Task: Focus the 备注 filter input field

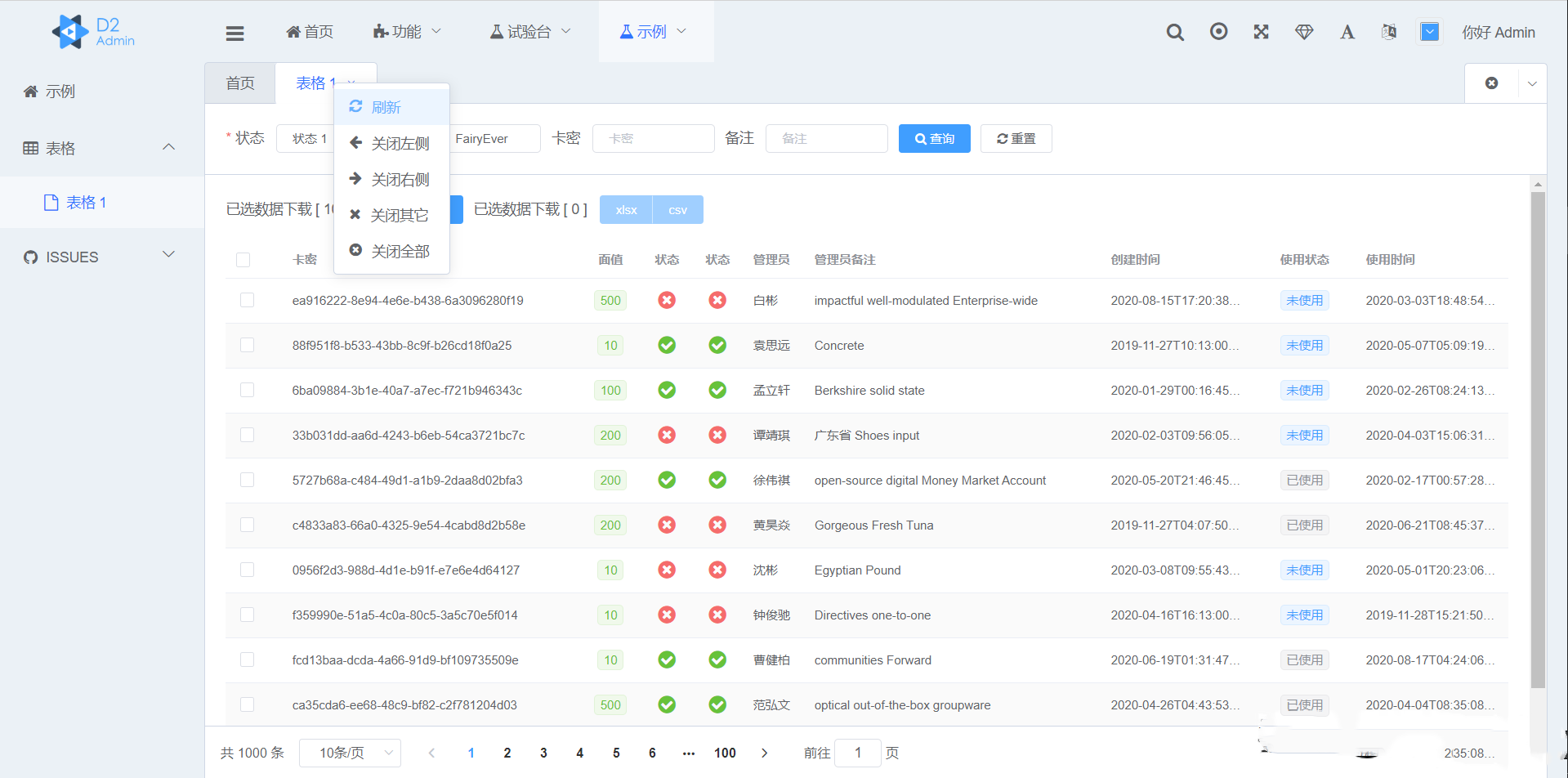Action: coord(827,138)
